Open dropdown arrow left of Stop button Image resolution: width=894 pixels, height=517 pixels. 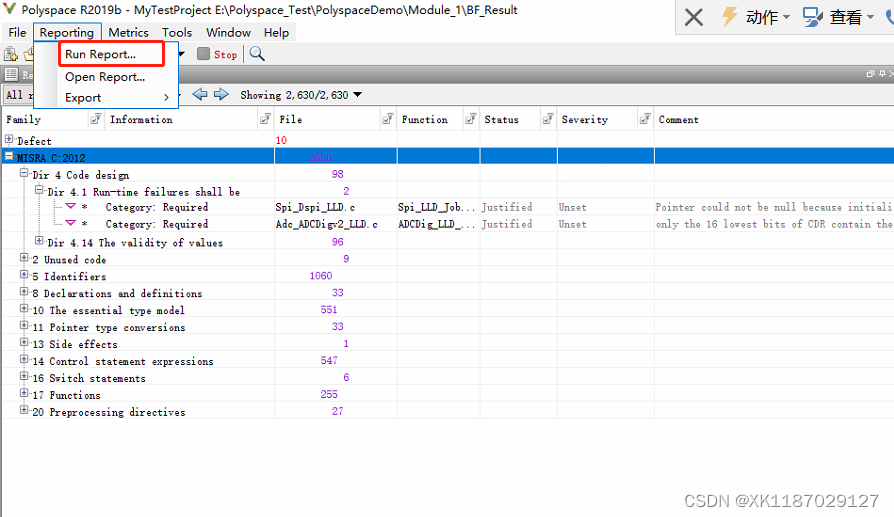[x=182, y=54]
